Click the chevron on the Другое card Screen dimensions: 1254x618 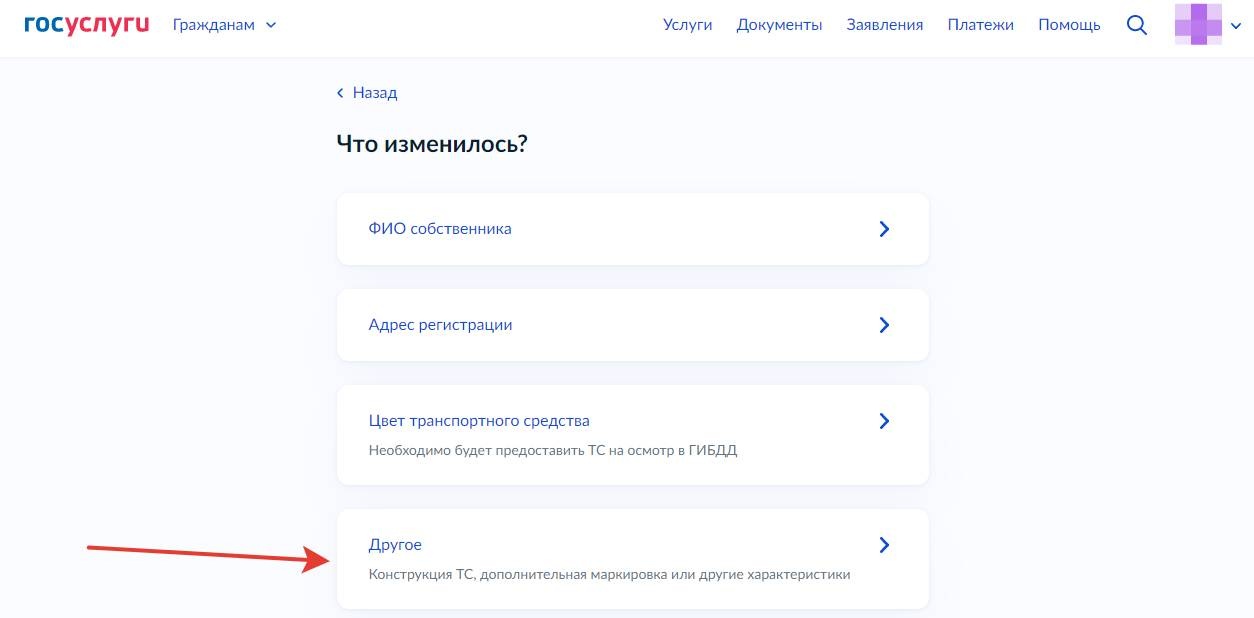click(x=884, y=545)
